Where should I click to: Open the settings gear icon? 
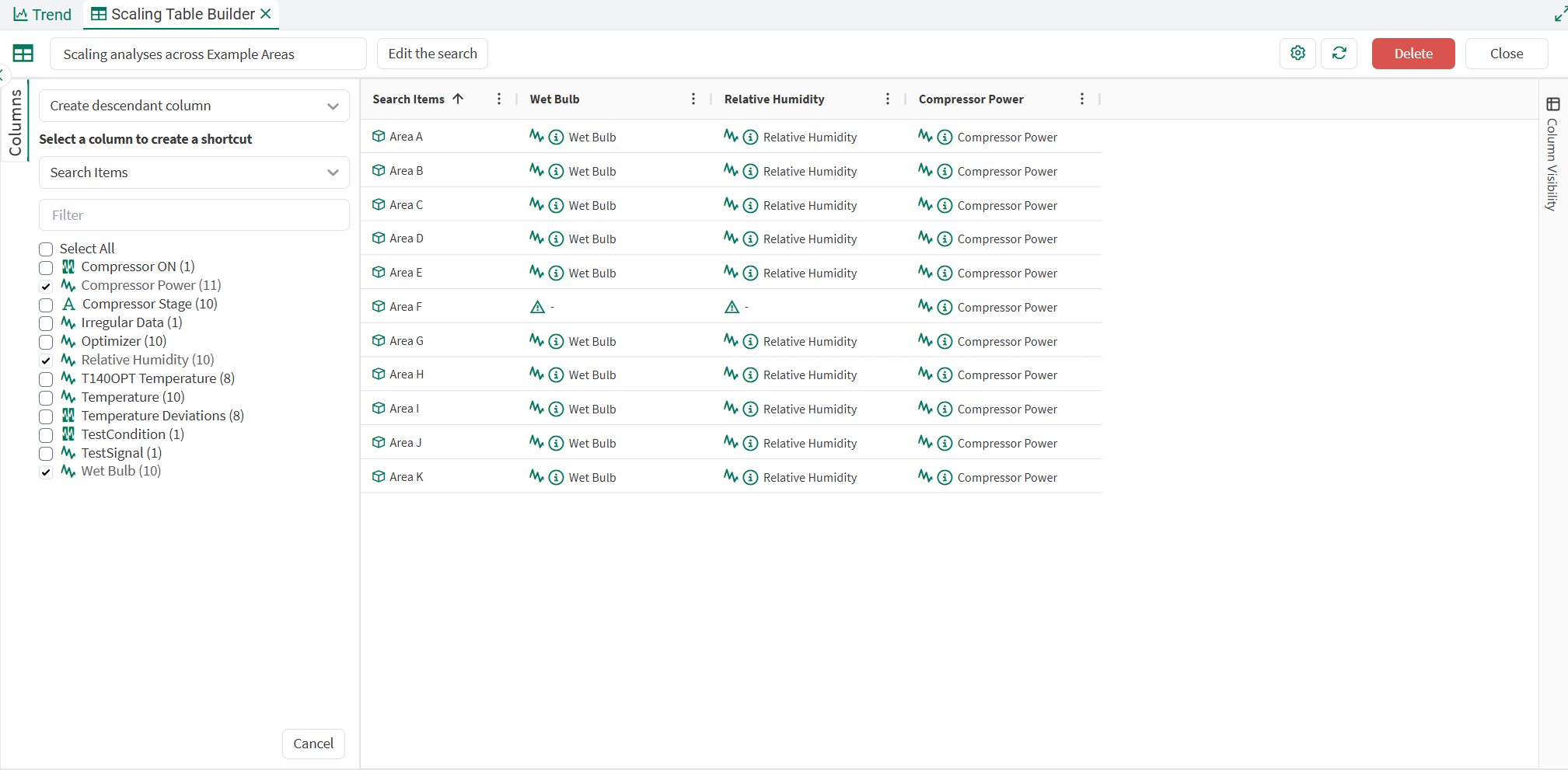[1297, 53]
